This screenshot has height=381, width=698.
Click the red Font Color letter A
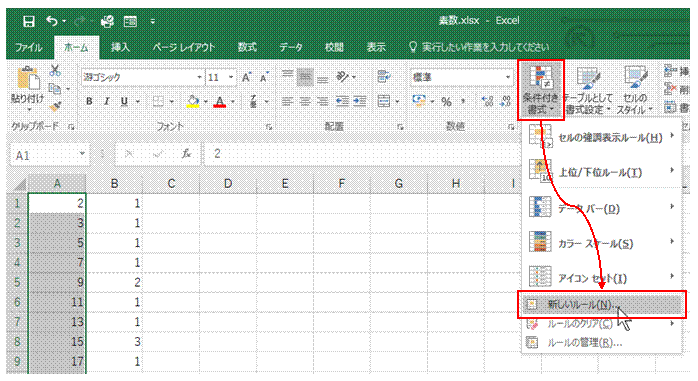220,102
